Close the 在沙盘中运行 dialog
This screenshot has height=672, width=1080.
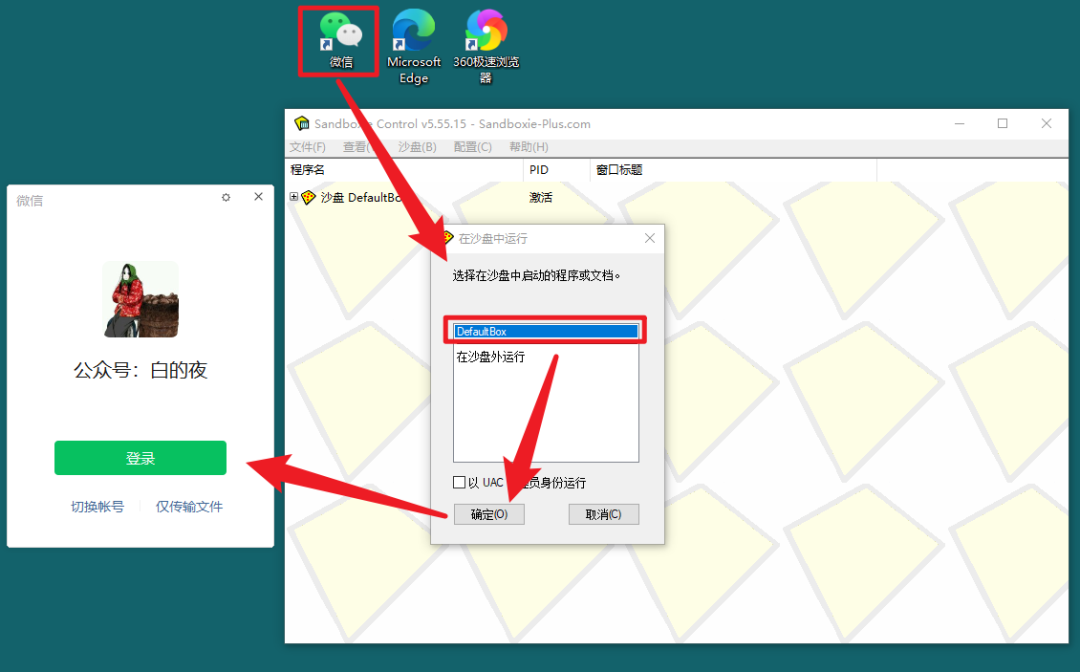[649, 239]
